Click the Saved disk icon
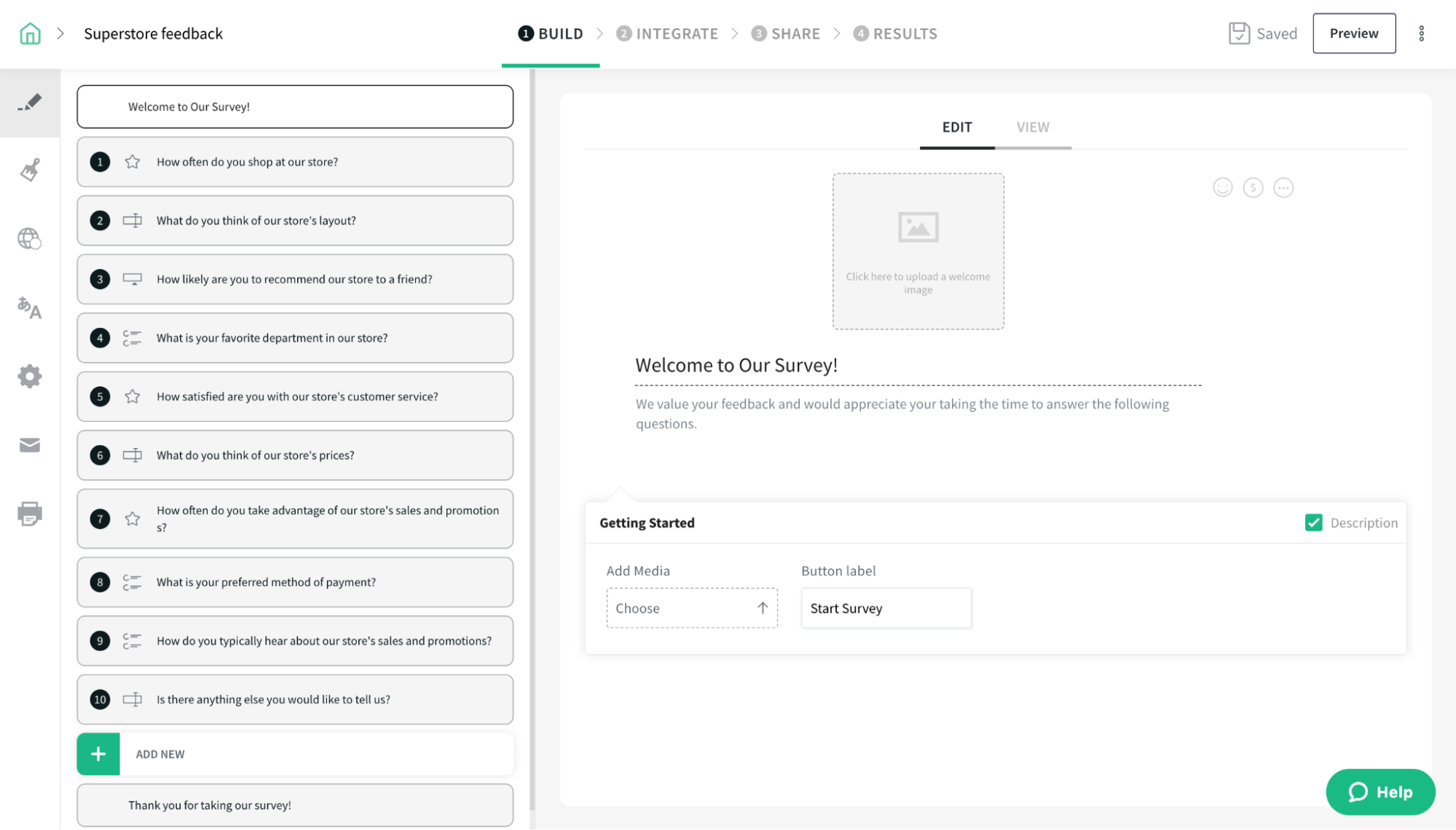 point(1239,34)
